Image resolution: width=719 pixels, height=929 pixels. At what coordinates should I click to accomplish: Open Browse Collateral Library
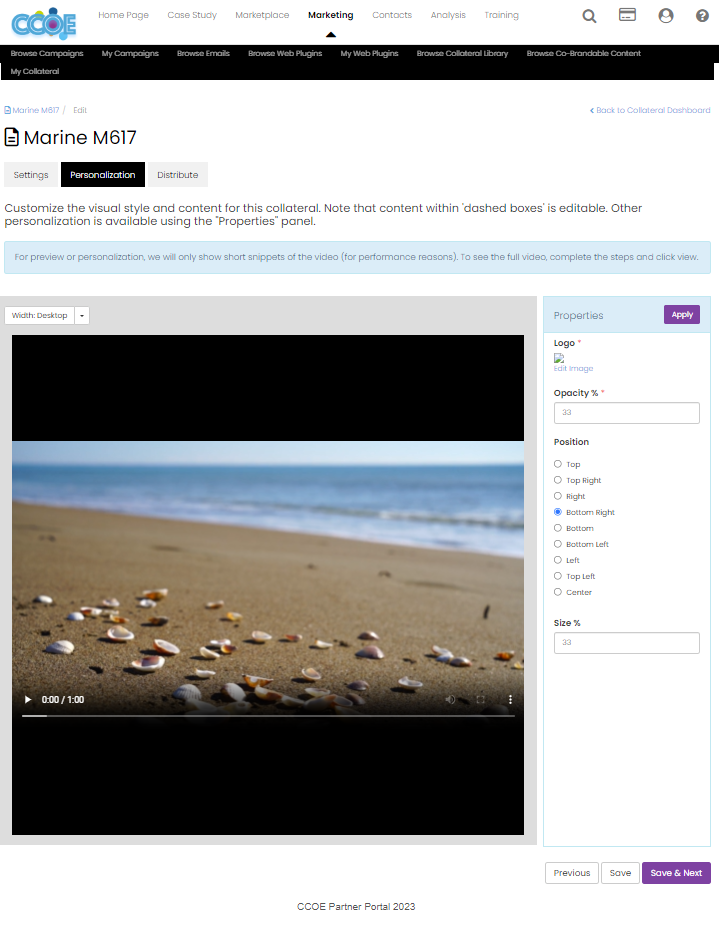463,53
